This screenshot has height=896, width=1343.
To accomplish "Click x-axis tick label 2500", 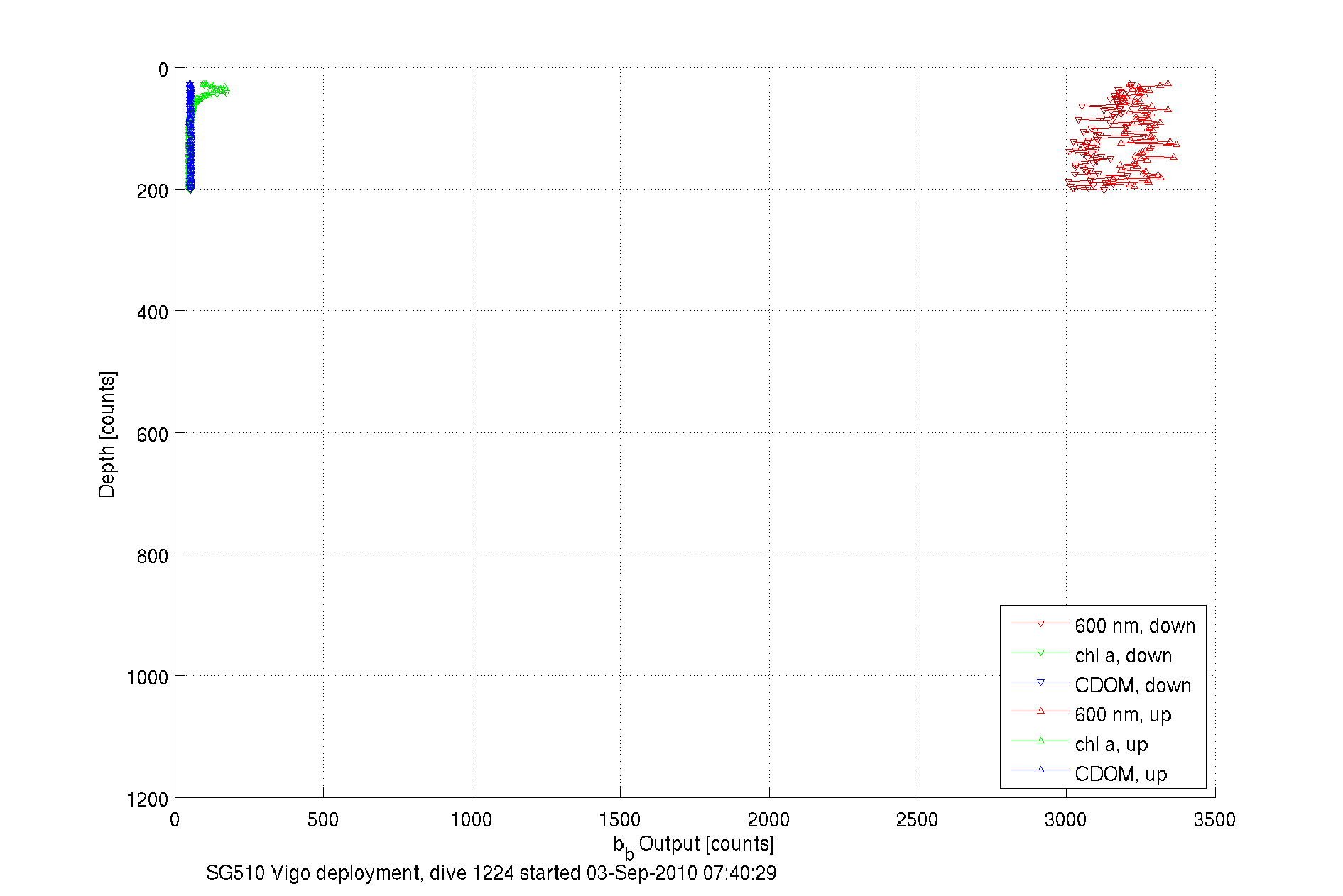I will [918, 820].
